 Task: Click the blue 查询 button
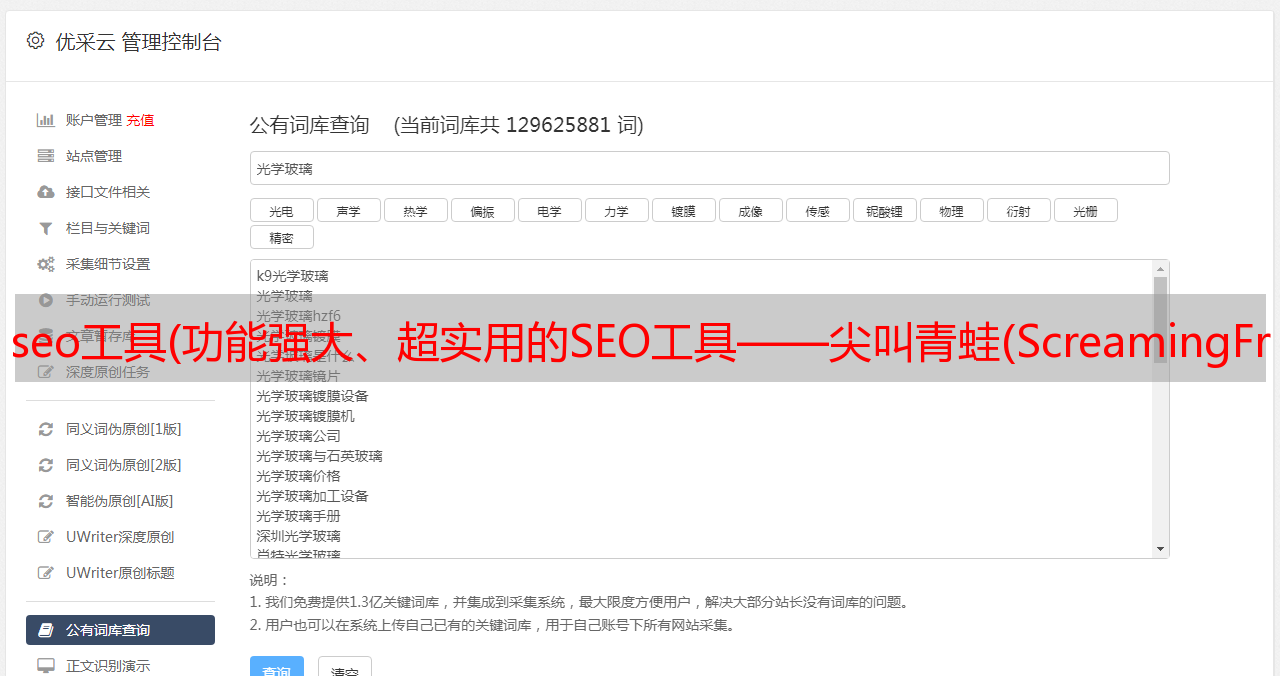[277, 667]
